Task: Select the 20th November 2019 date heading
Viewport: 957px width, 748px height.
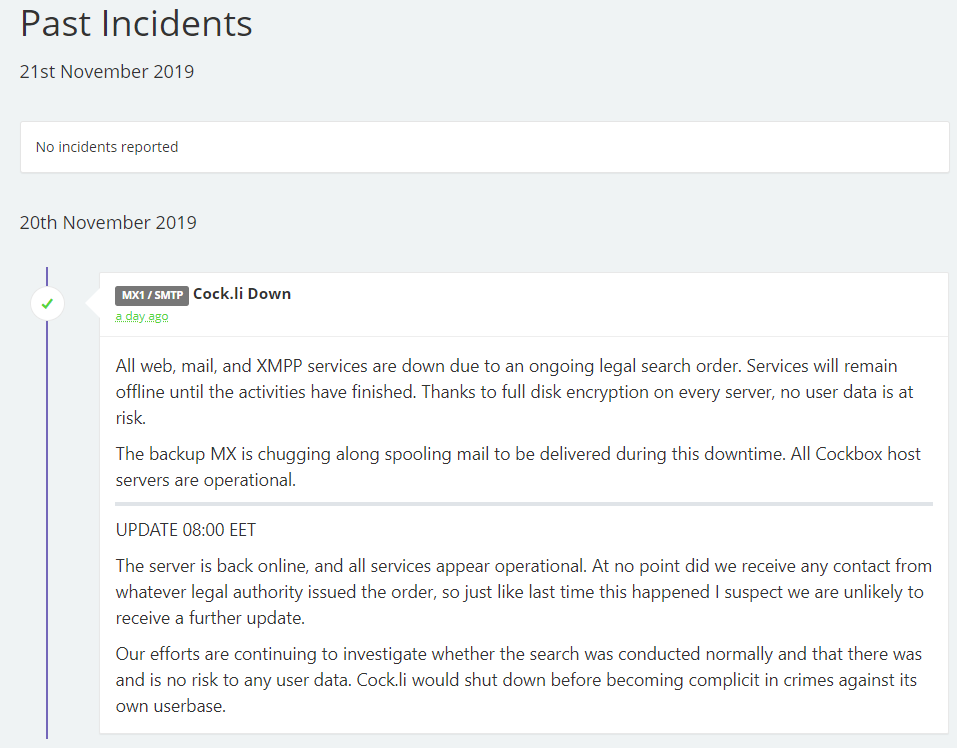Action: [108, 222]
